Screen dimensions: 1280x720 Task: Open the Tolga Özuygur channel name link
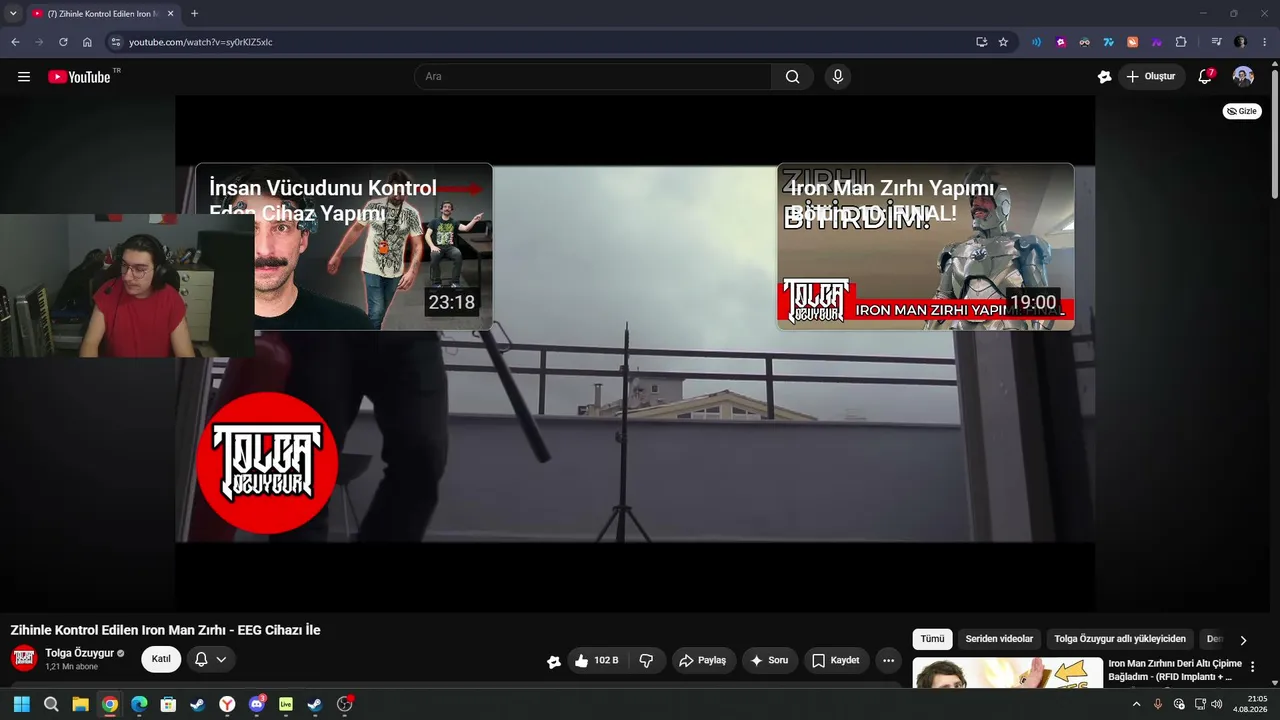point(80,653)
